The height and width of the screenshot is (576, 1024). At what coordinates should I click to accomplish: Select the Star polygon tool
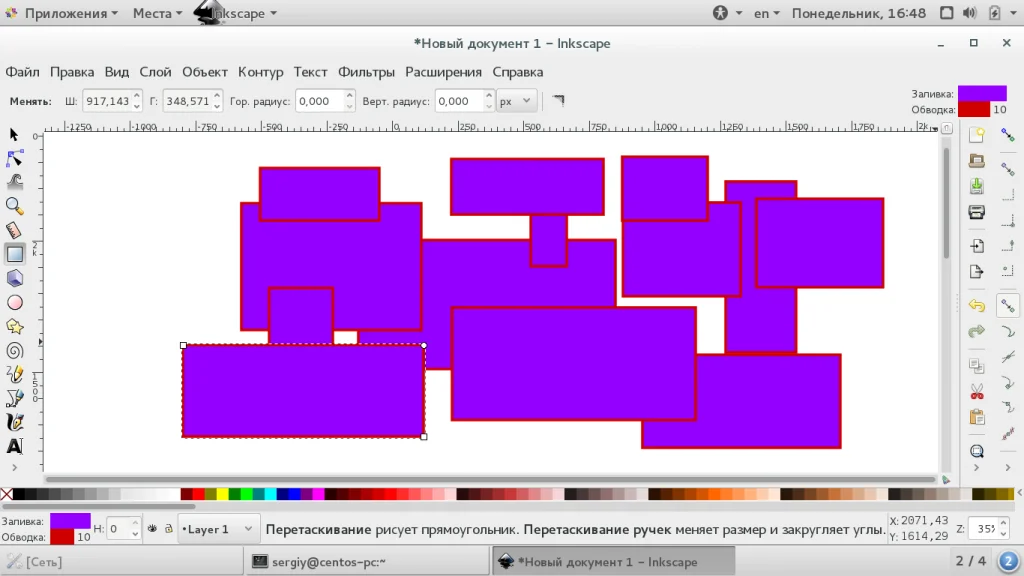coord(14,327)
